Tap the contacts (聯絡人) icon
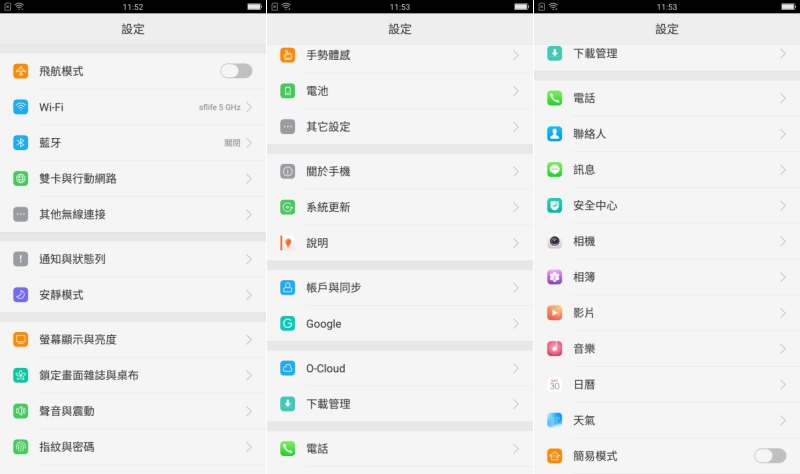The image size is (800, 474). click(x=555, y=134)
